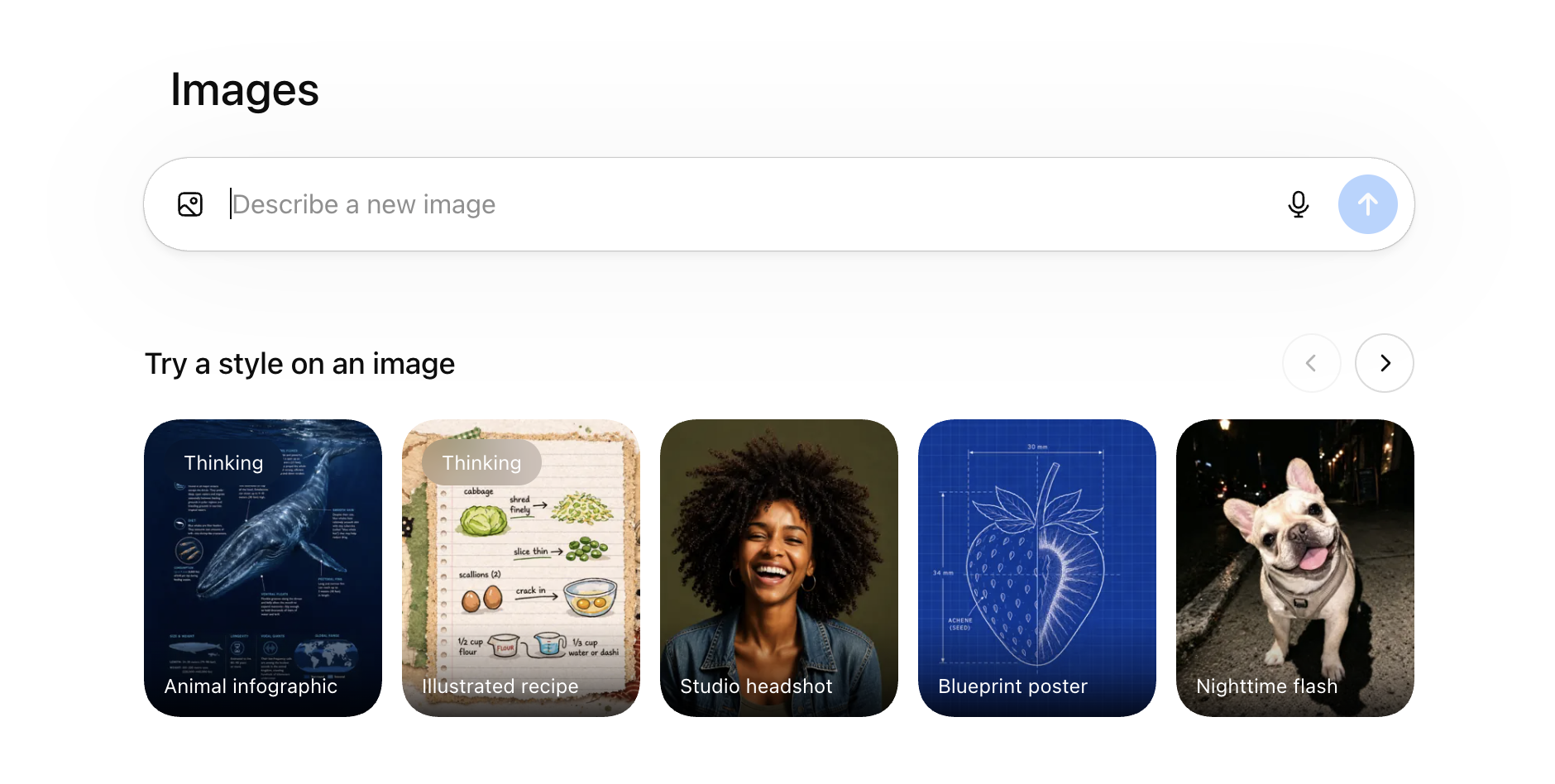The height and width of the screenshot is (784, 1555).
Task: Open the Animal infographic style card
Action: pos(263,568)
